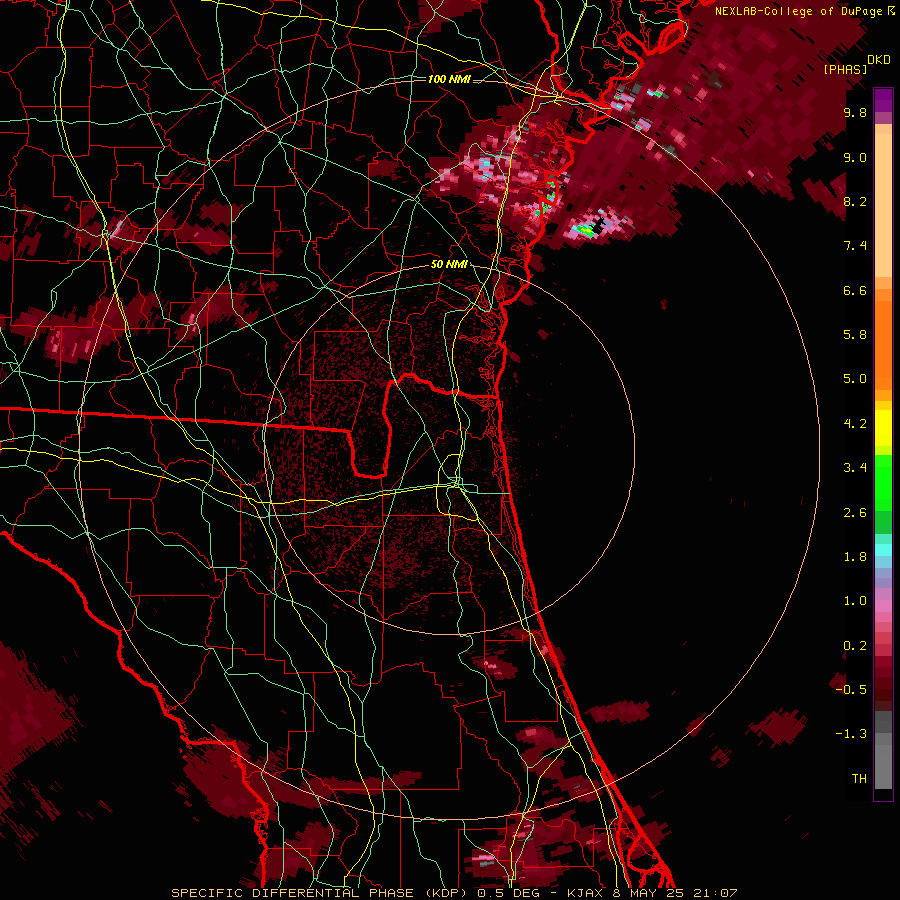The height and width of the screenshot is (900, 900).
Task: Click the 9.0 scale value
Action: 855,158
